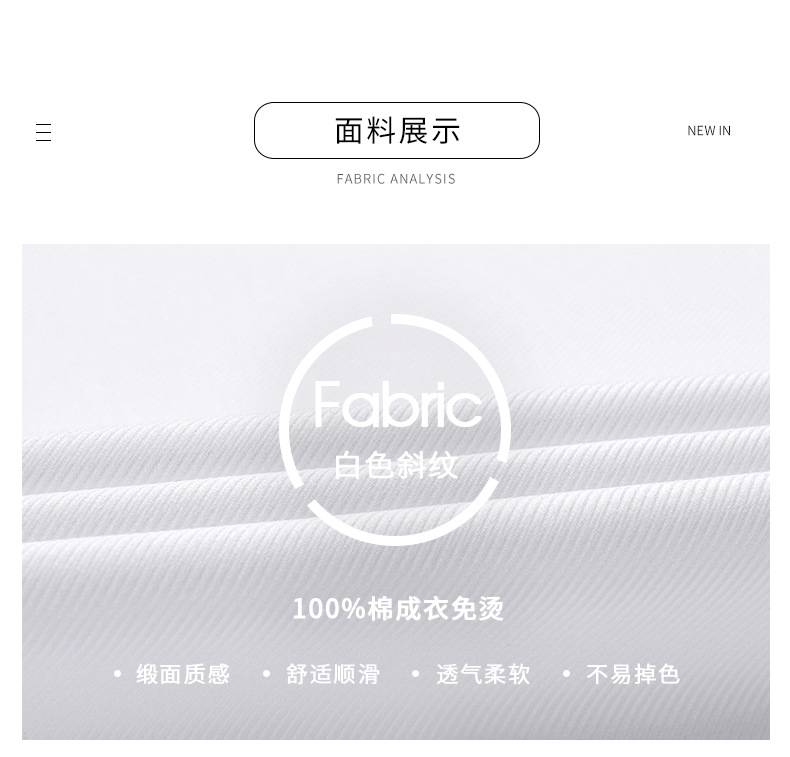Choose the 透气柔软 feature text
The width and height of the screenshot is (790, 757).
point(483,674)
